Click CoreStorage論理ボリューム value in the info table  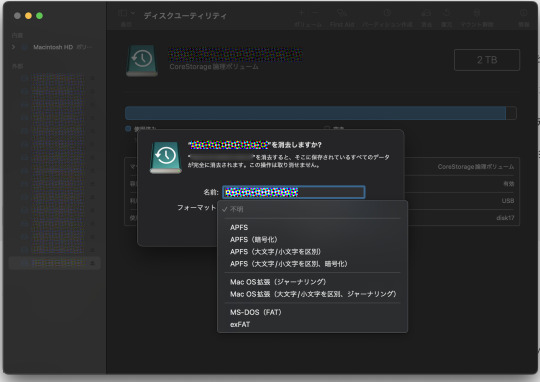(x=476, y=167)
